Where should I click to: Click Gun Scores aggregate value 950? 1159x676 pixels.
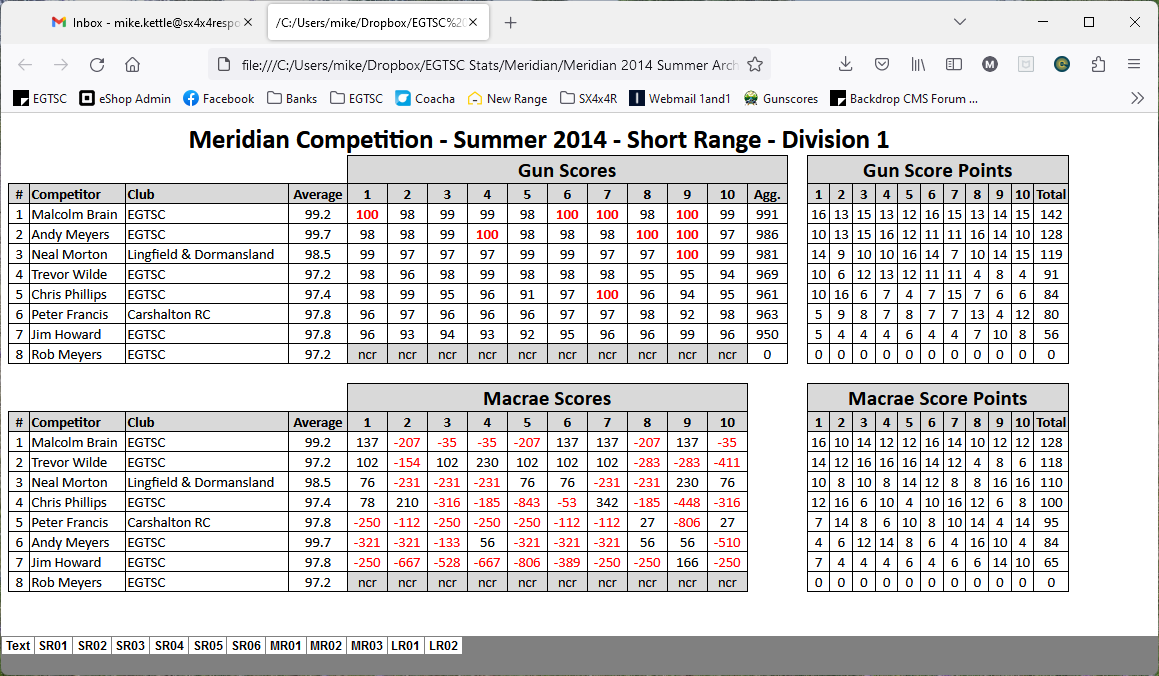click(767, 334)
